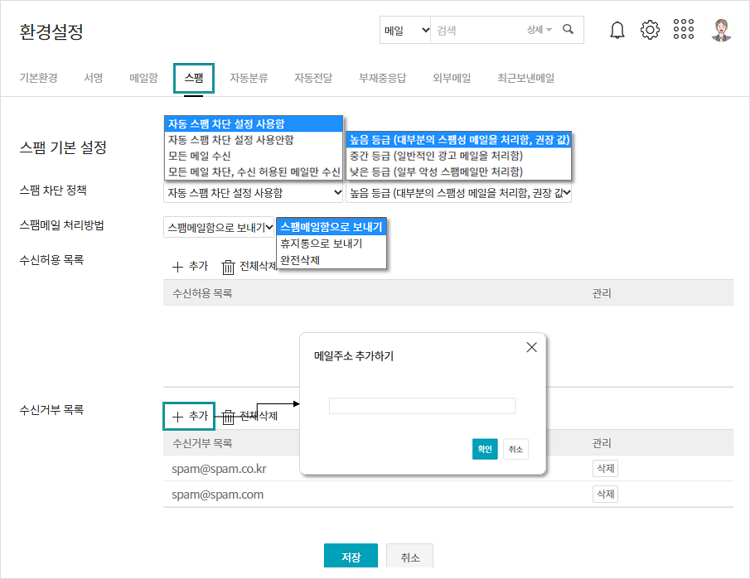
Task: Select 모든 메일 차단, 수신 허용된 메일만 수신
Action: click(x=254, y=172)
